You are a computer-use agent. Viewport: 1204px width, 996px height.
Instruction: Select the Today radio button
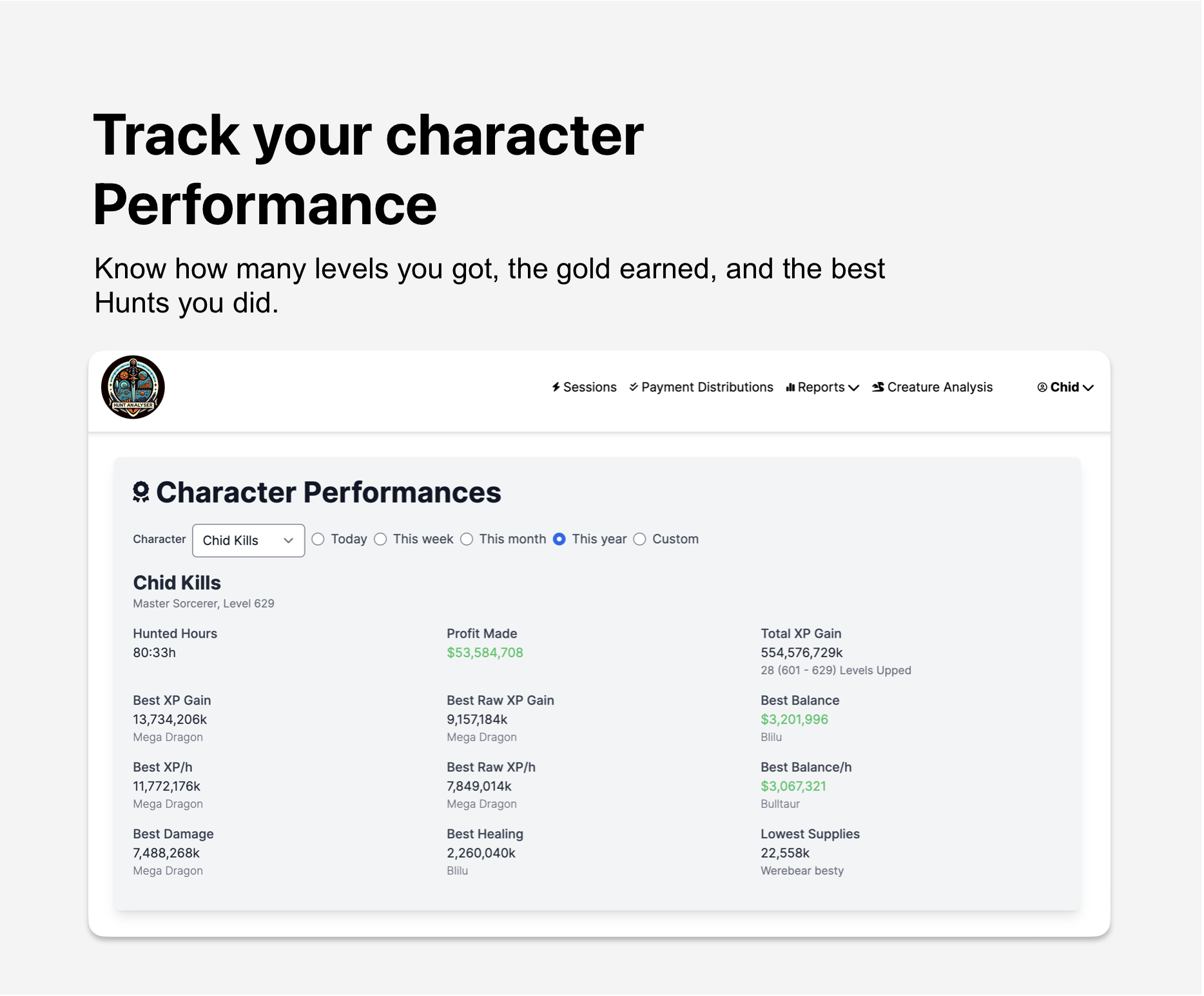(x=318, y=540)
